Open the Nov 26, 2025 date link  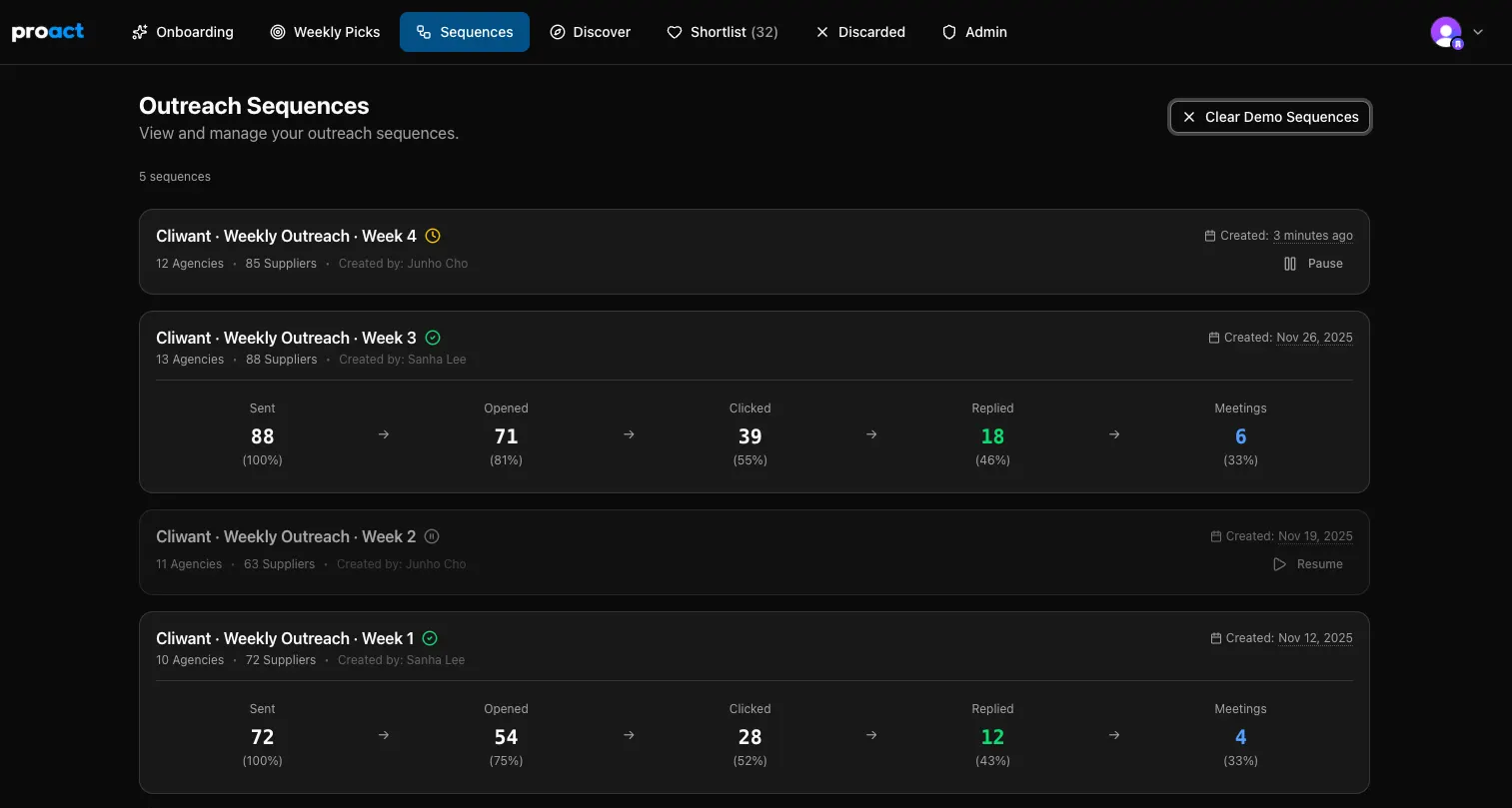(1314, 338)
